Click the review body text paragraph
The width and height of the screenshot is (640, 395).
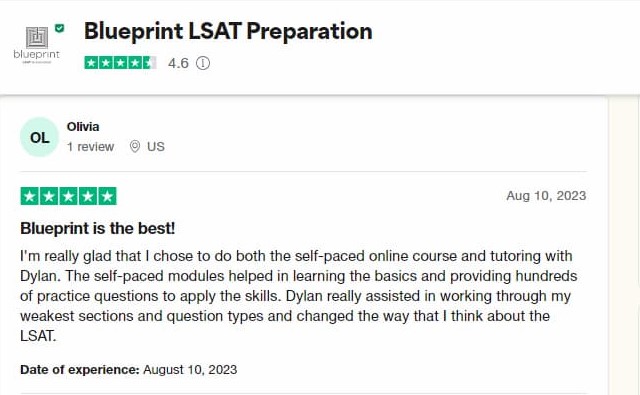tap(298, 296)
